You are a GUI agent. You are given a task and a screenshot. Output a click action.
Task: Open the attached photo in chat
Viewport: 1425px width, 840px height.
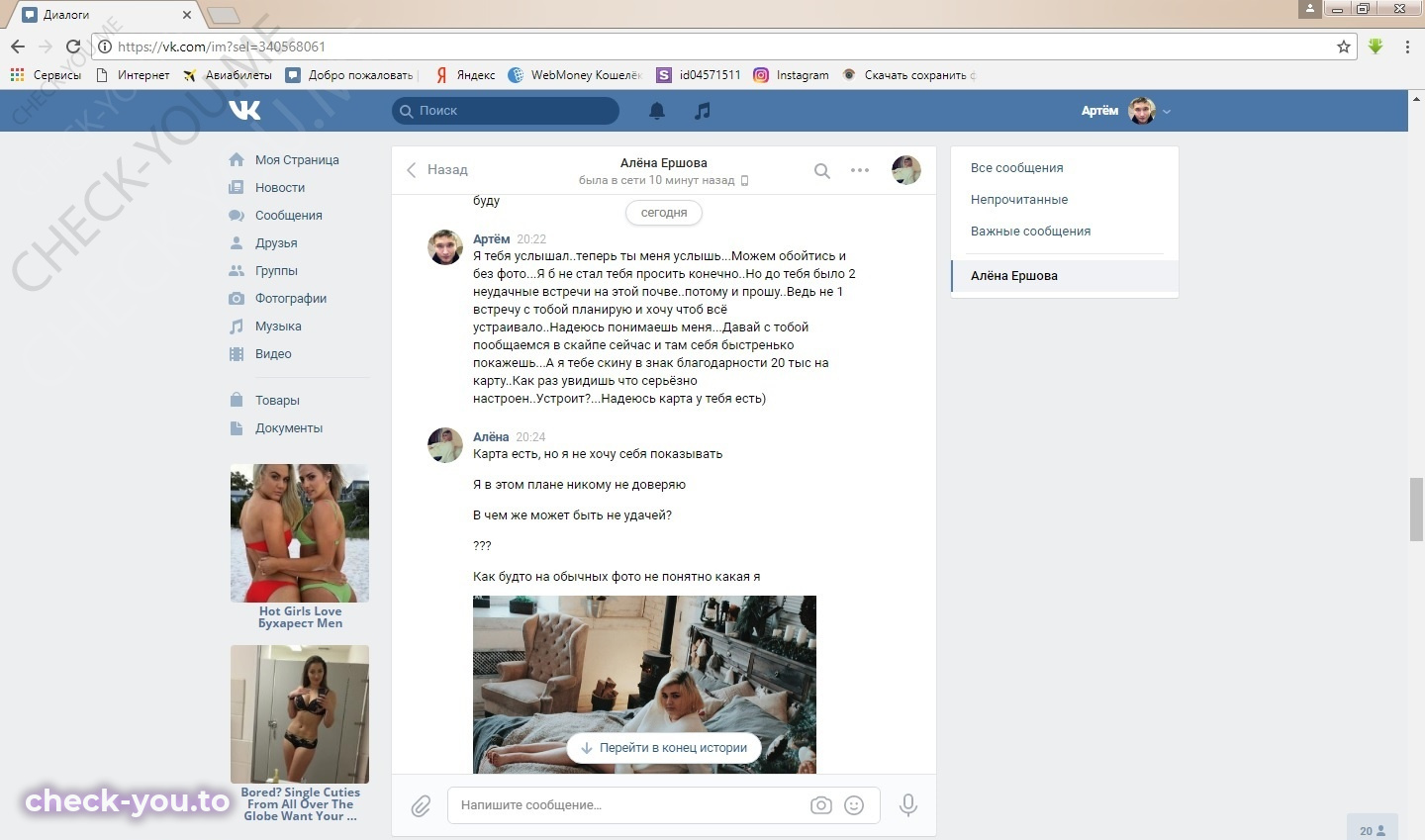tap(644, 685)
